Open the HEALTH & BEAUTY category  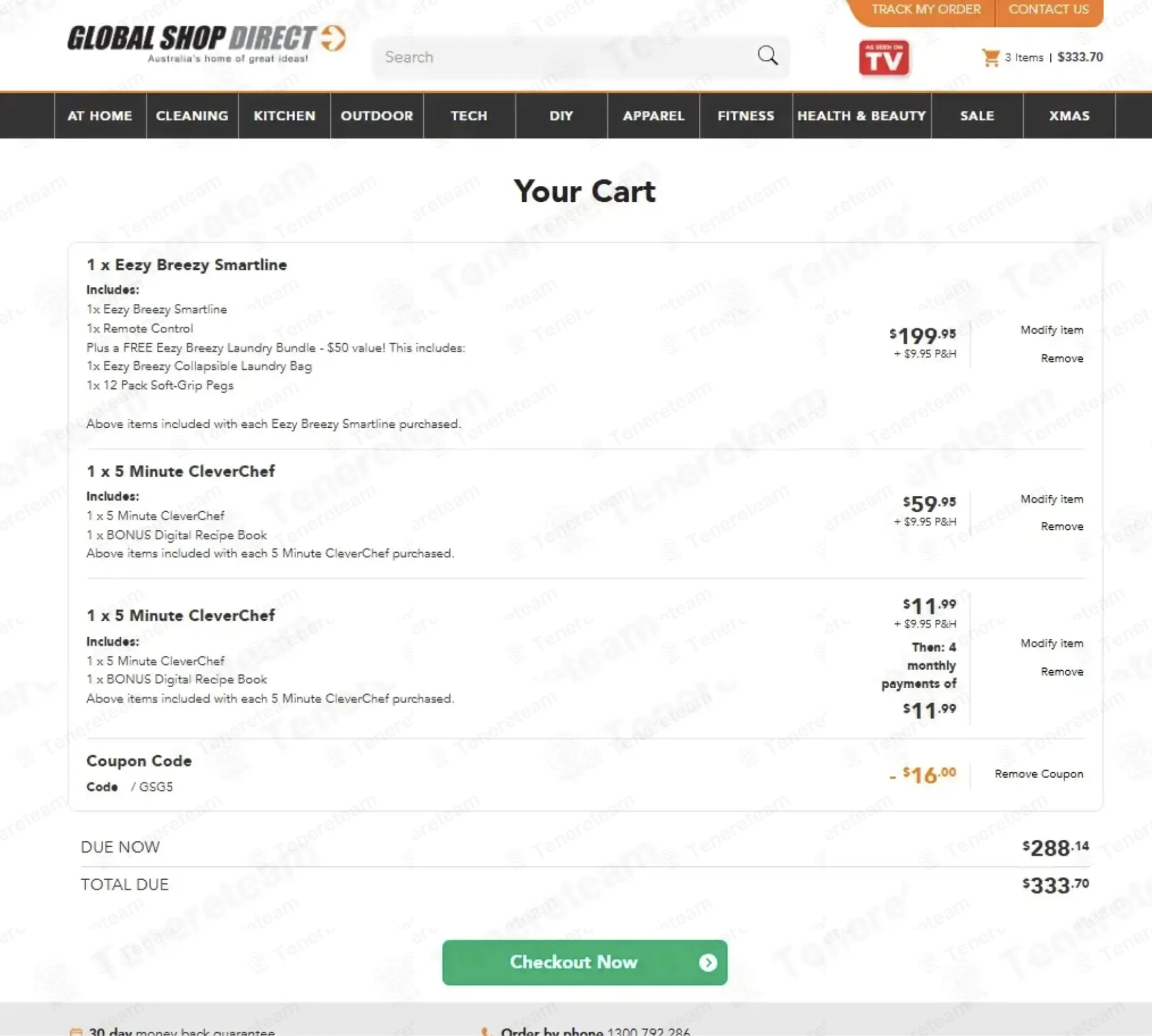click(861, 116)
